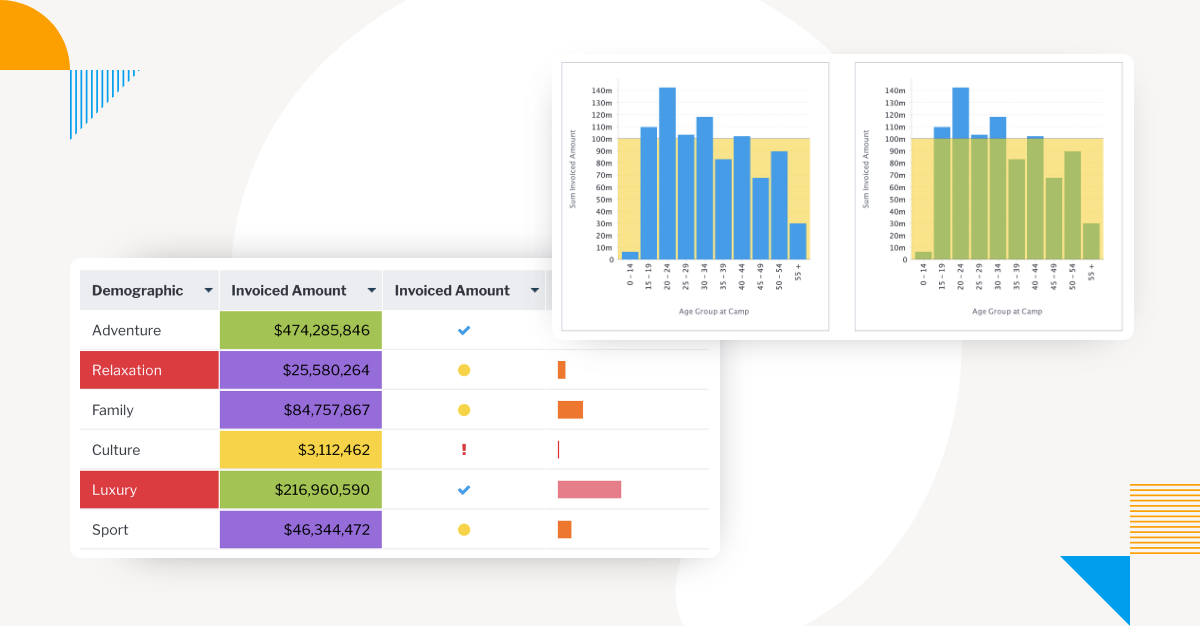The height and width of the screenshot is (626, 1200).
Task: Click the blue checkmark in the Luxury row
Action: [464, 490]
